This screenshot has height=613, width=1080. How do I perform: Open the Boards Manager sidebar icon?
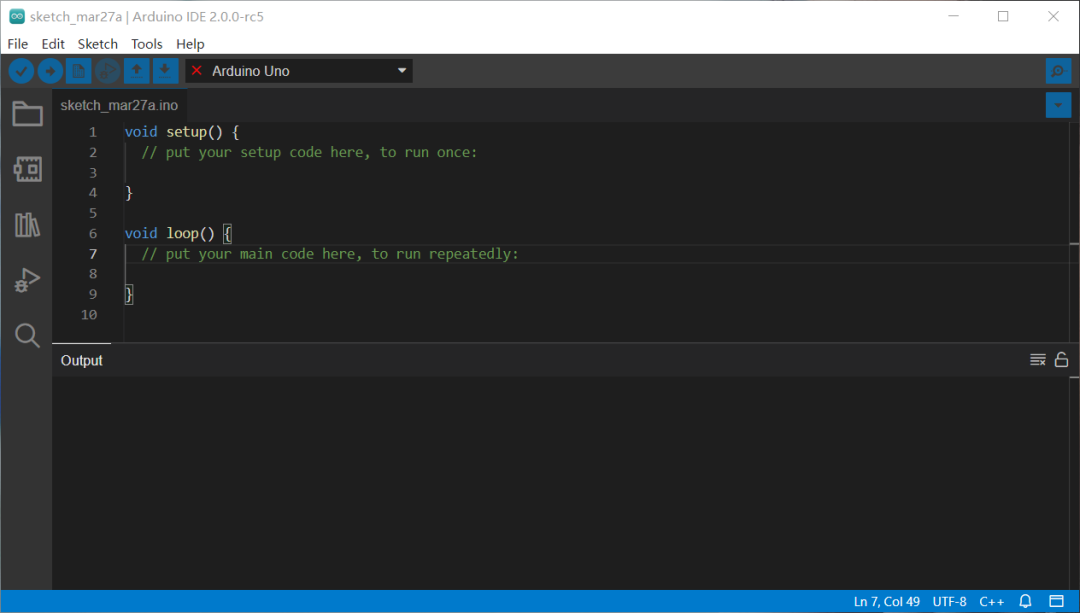[28, 169]
